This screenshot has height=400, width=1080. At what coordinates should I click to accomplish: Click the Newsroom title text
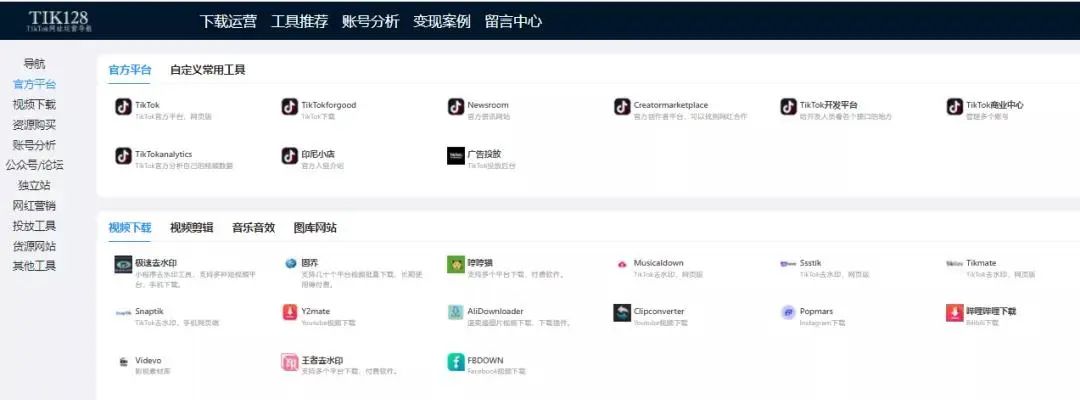pyautogui.click(x=488, y=105)
